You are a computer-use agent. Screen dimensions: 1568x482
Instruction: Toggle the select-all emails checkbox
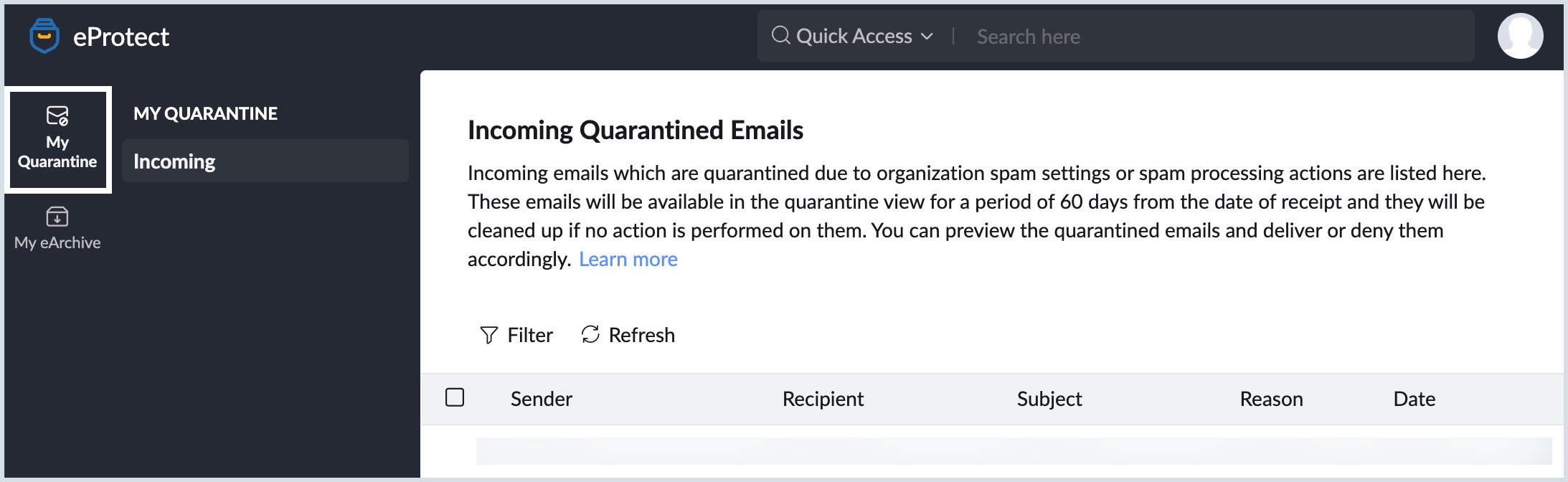[455, 397]
